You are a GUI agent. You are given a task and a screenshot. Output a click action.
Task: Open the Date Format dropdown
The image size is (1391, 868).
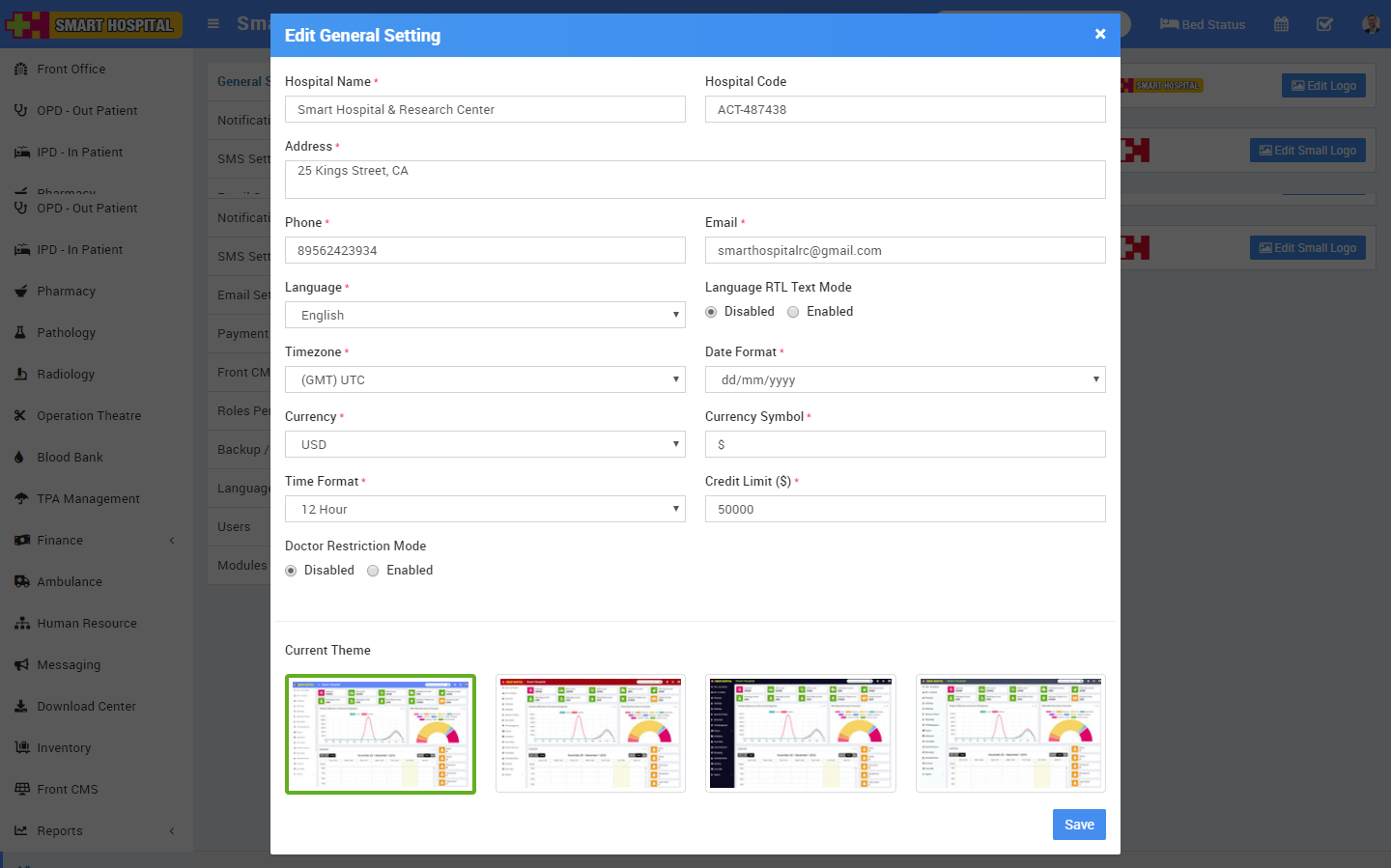(905, 379)
